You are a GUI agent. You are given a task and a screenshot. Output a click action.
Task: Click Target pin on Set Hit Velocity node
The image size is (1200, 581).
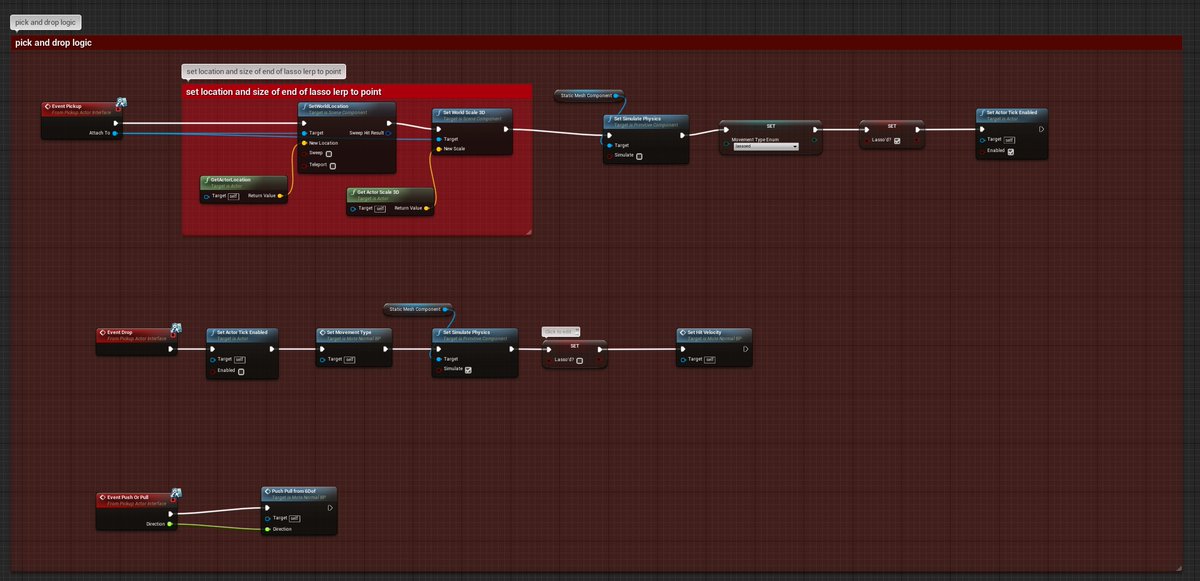coord(682,358)
